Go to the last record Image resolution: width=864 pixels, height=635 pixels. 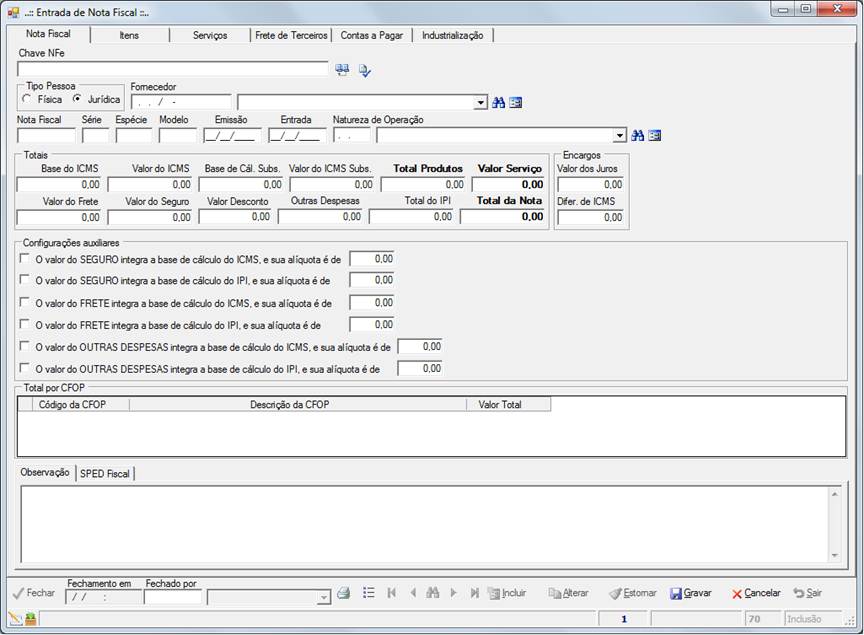[474, 593]
